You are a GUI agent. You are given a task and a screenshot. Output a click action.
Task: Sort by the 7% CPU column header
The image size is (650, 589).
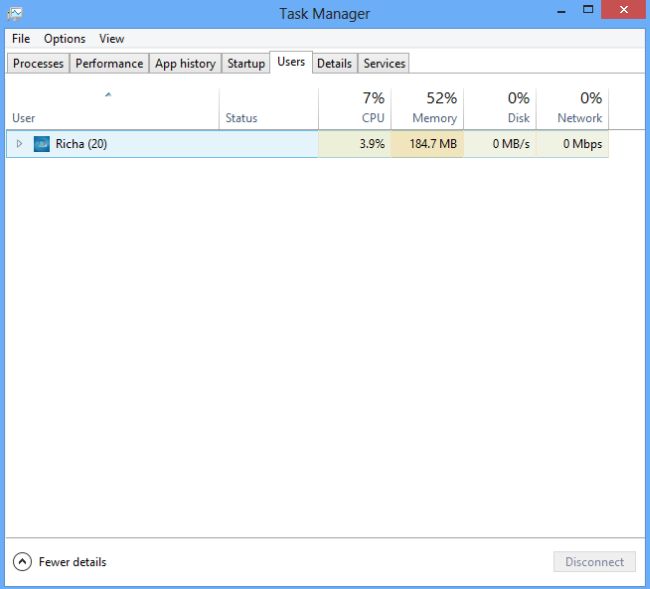[355, 109]
